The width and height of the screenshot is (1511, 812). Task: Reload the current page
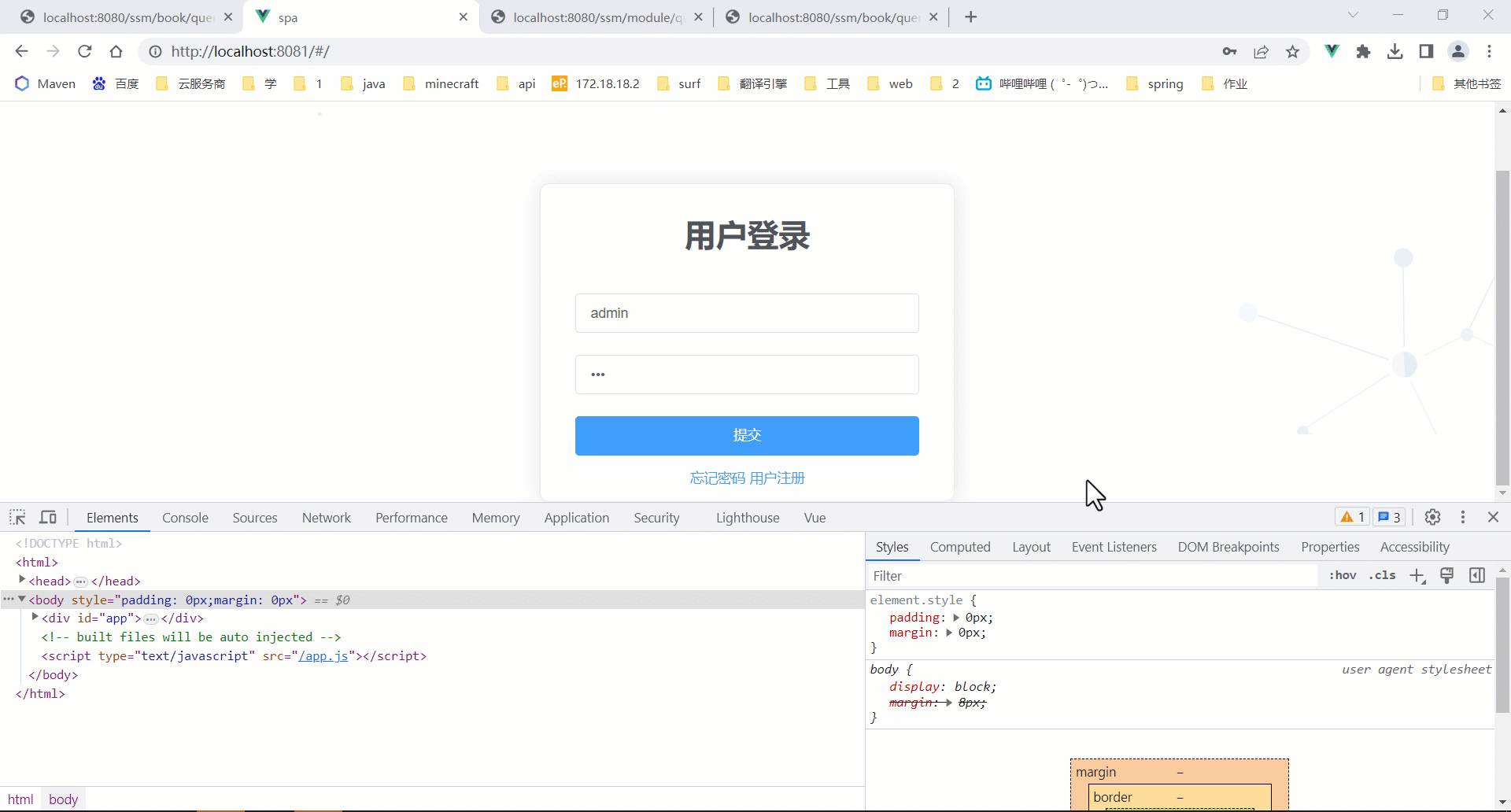(85, 51)
